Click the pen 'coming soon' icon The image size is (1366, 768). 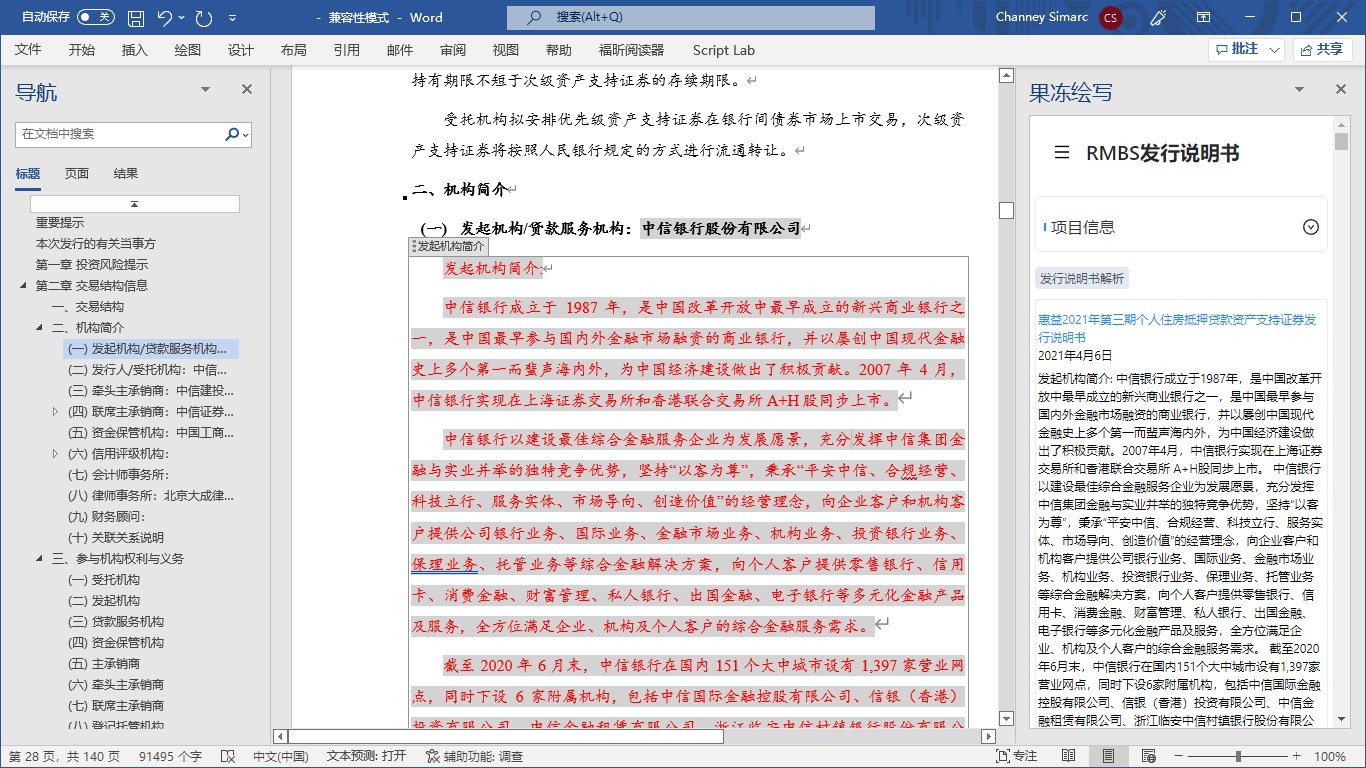1159,18
